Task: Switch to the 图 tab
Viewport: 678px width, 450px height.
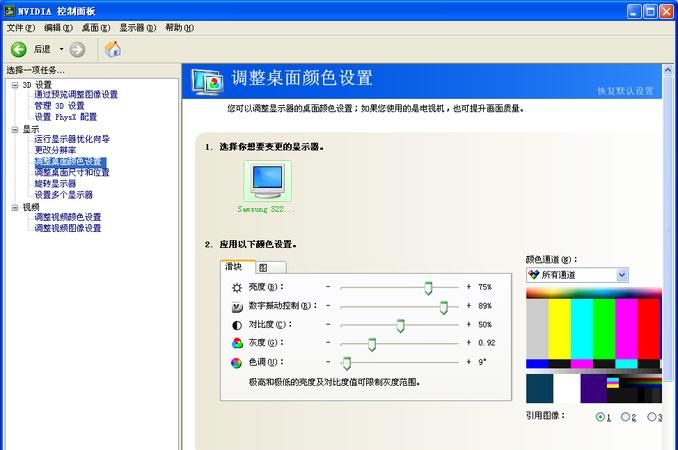Action: [271, 268]
